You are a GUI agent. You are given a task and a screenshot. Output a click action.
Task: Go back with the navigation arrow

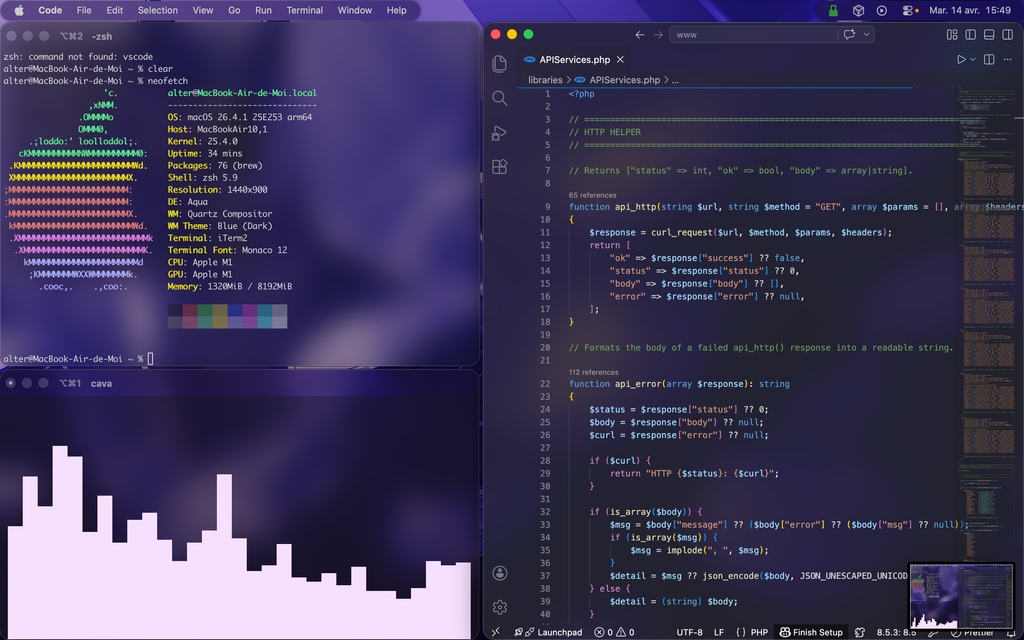pos(639,35)
